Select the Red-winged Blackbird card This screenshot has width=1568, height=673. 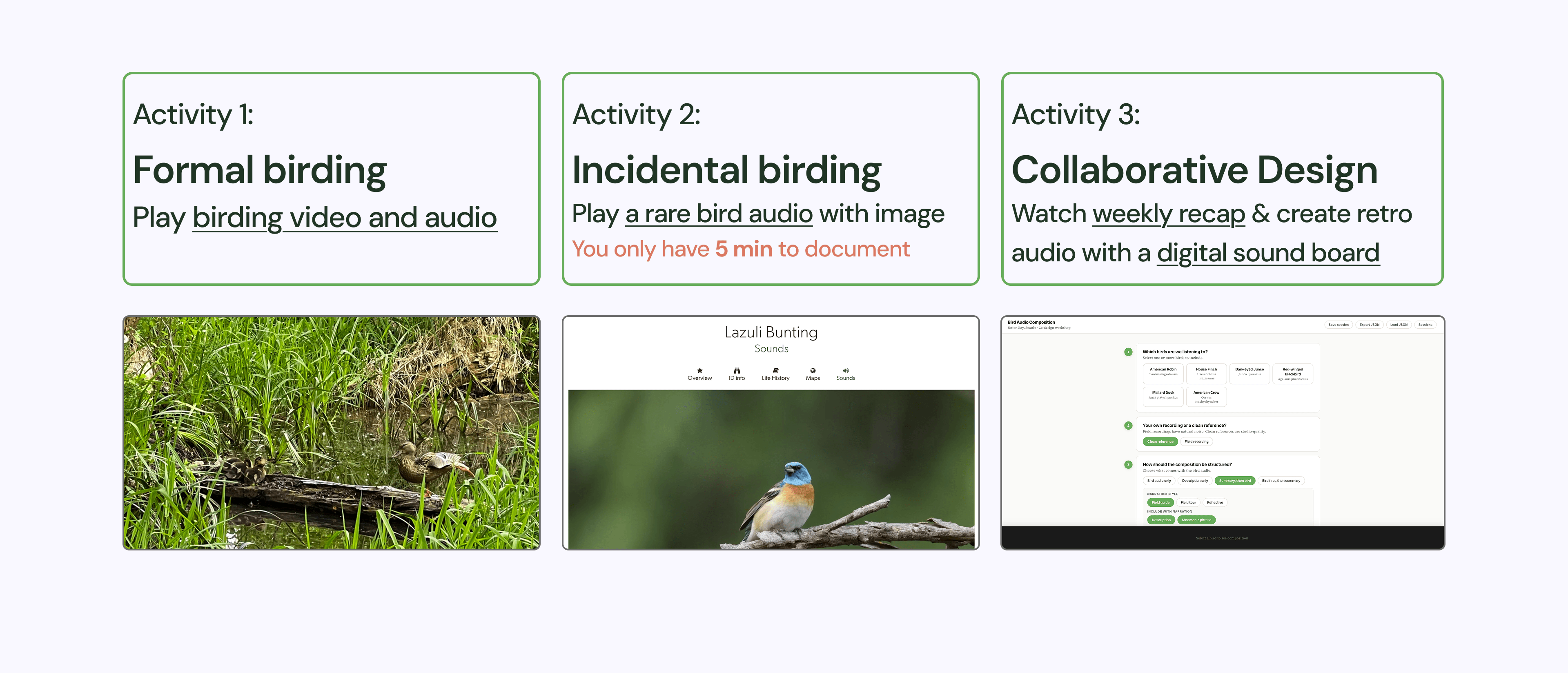coord(1292,374)
